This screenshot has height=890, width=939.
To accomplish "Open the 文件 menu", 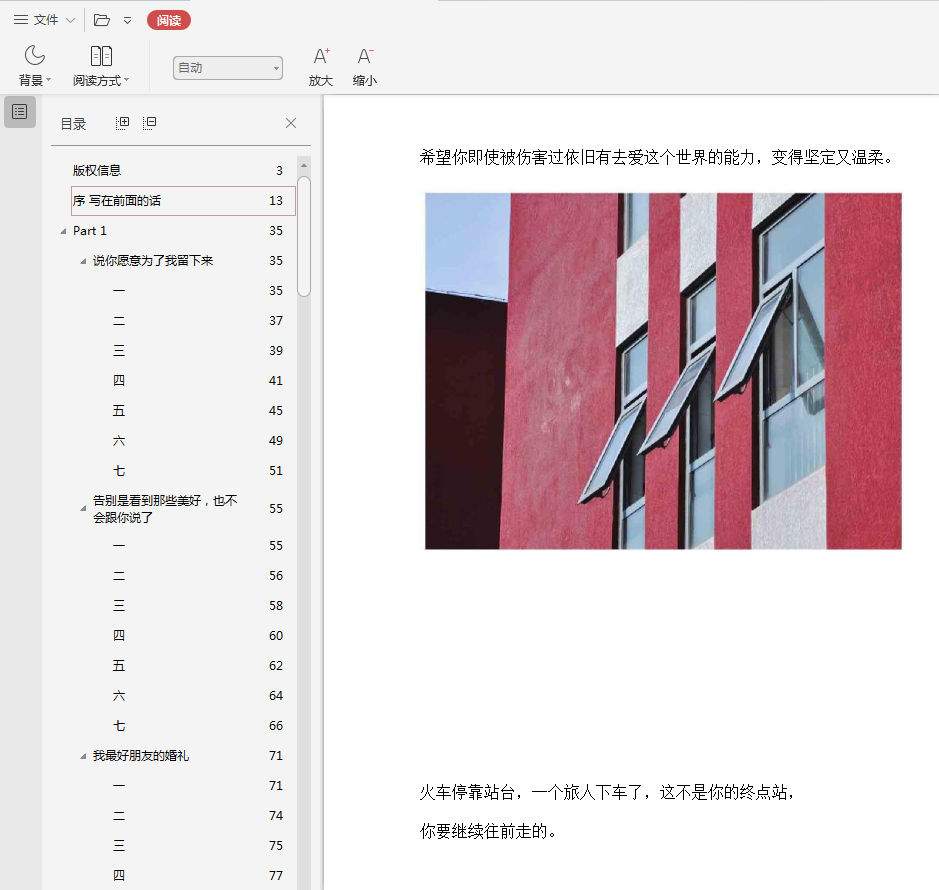I will click(x=44, y=20).
